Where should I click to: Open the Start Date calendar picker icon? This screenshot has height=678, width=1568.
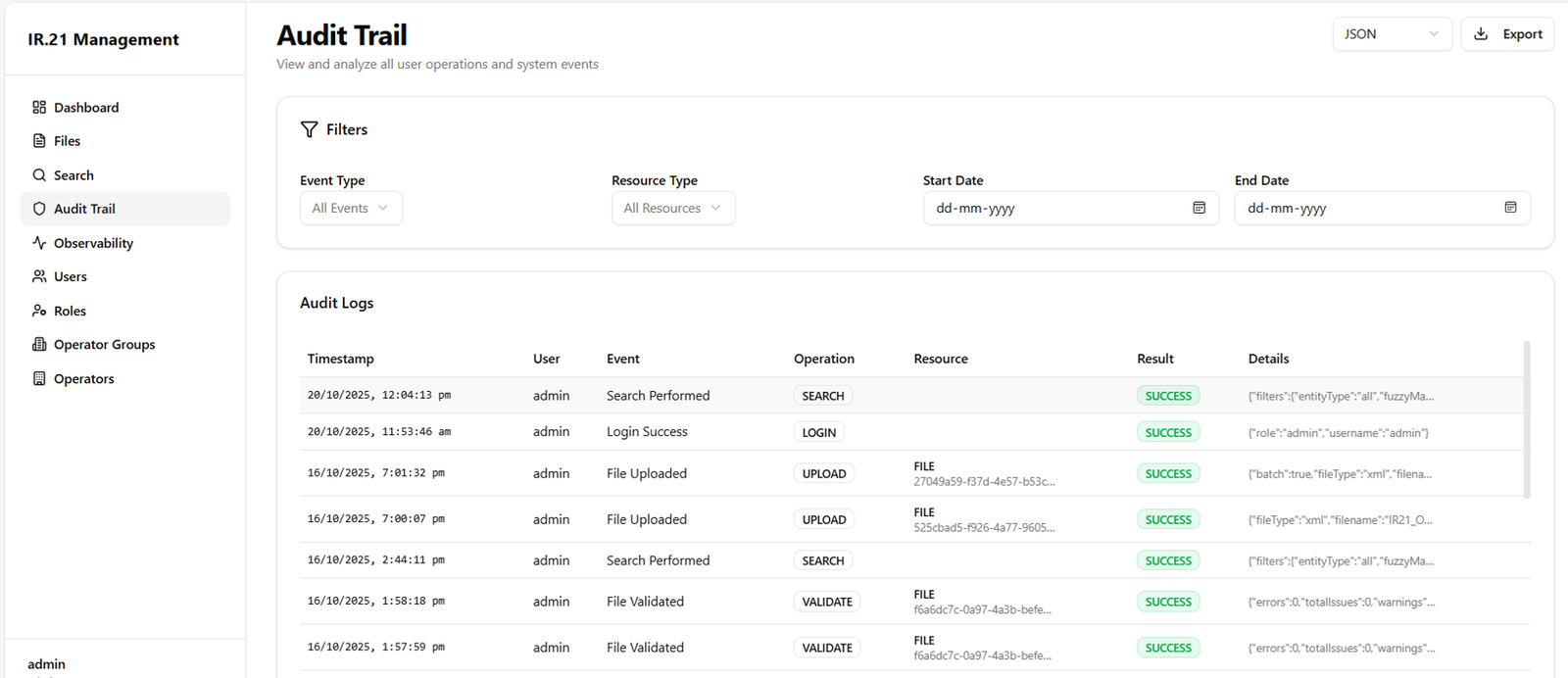[1199, 208]
